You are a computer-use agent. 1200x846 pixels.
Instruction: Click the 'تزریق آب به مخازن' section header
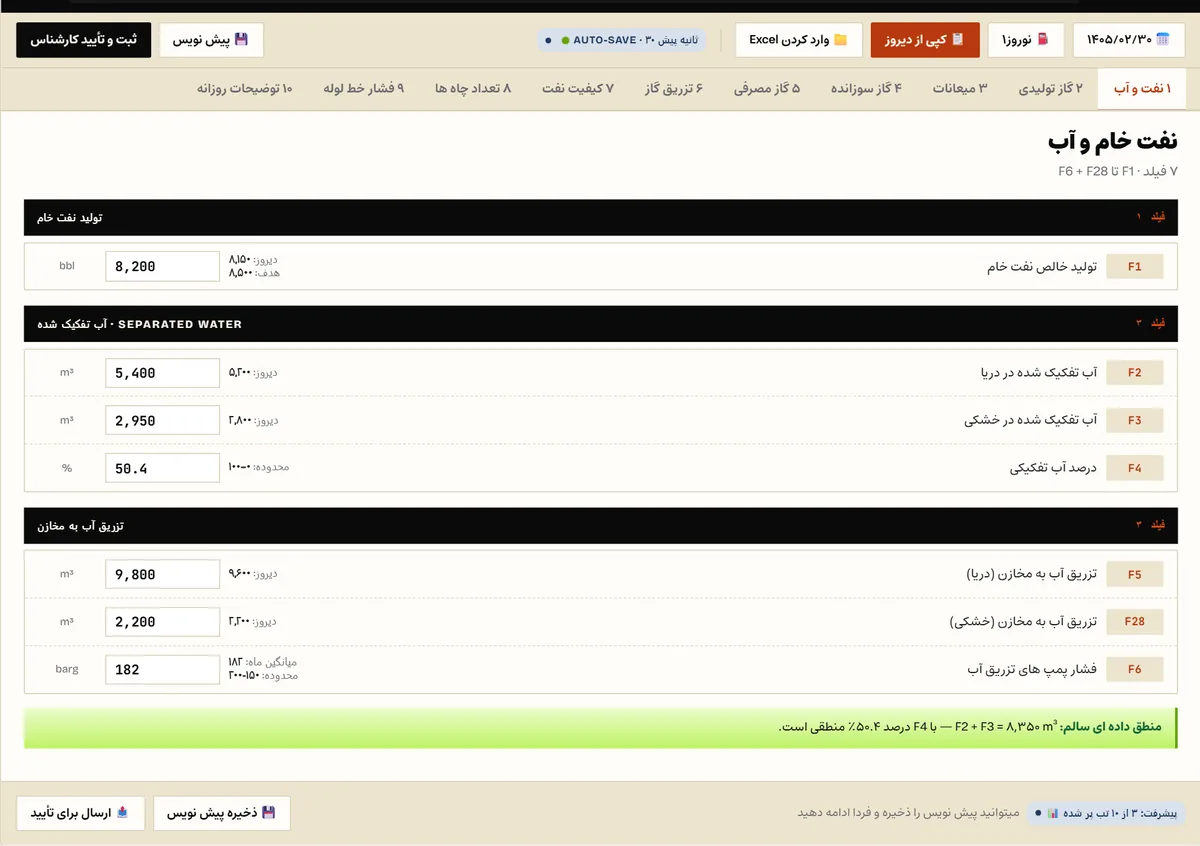pyautogui.click(x=601, y=525)
